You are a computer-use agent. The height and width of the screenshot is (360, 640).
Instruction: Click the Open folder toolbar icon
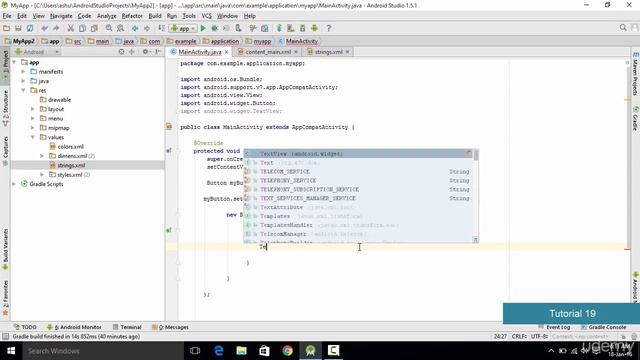pyautogui.click(x=6, y=28)
